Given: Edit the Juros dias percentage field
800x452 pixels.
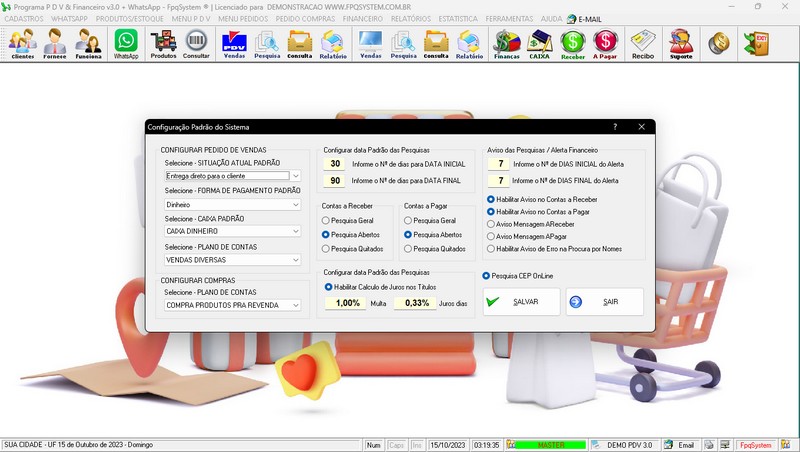Looking at the screenshot, I should [x=415, y=303].
